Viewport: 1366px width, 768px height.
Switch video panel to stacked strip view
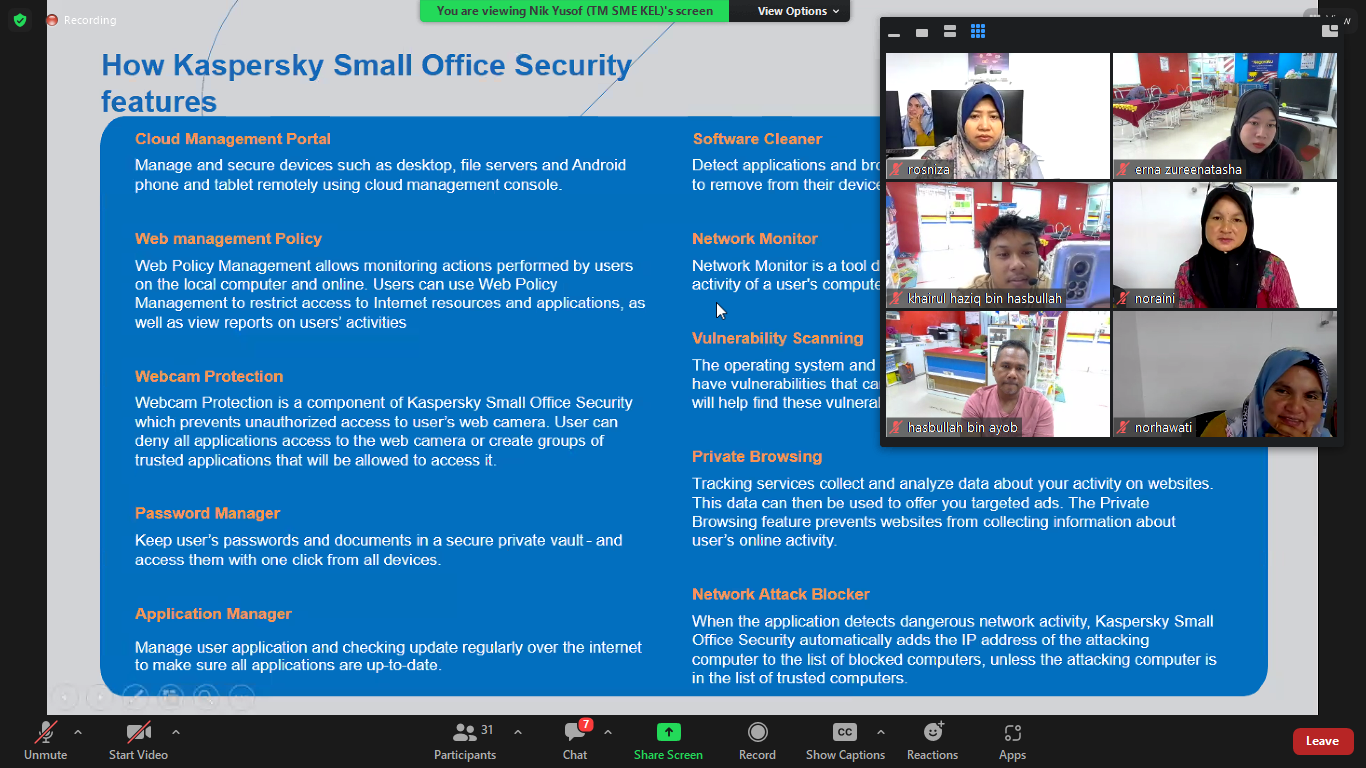coord(950,32)
